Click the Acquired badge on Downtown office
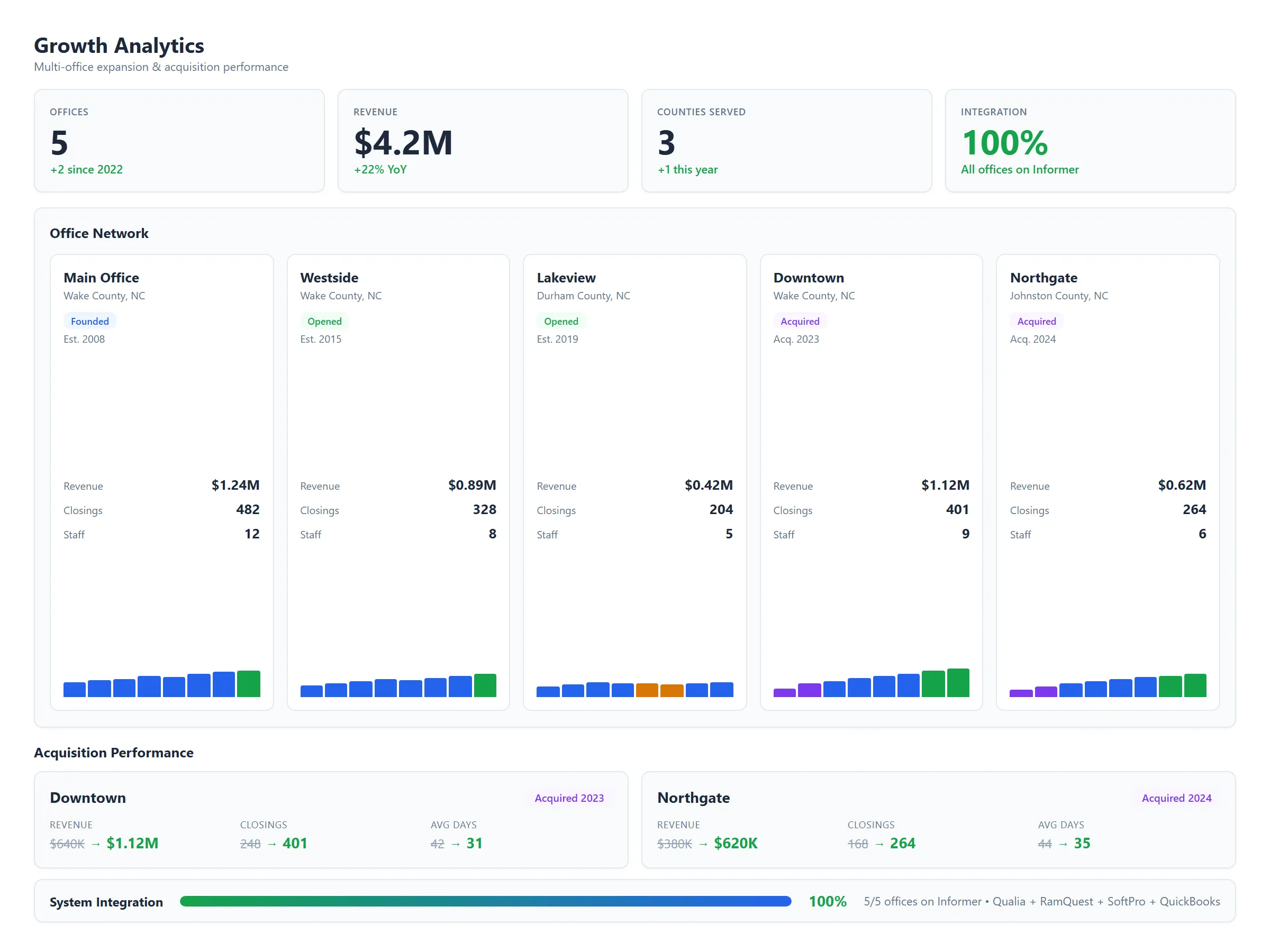The image size is (1270, 952). coord(800,322)
